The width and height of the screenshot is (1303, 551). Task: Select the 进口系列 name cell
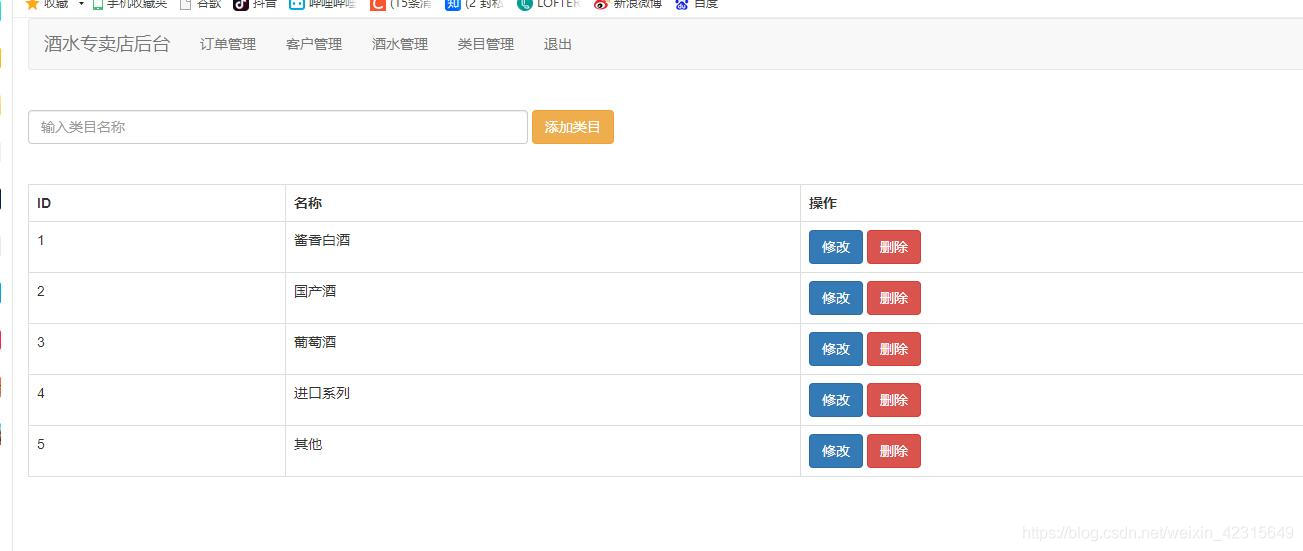pos(543,400)
